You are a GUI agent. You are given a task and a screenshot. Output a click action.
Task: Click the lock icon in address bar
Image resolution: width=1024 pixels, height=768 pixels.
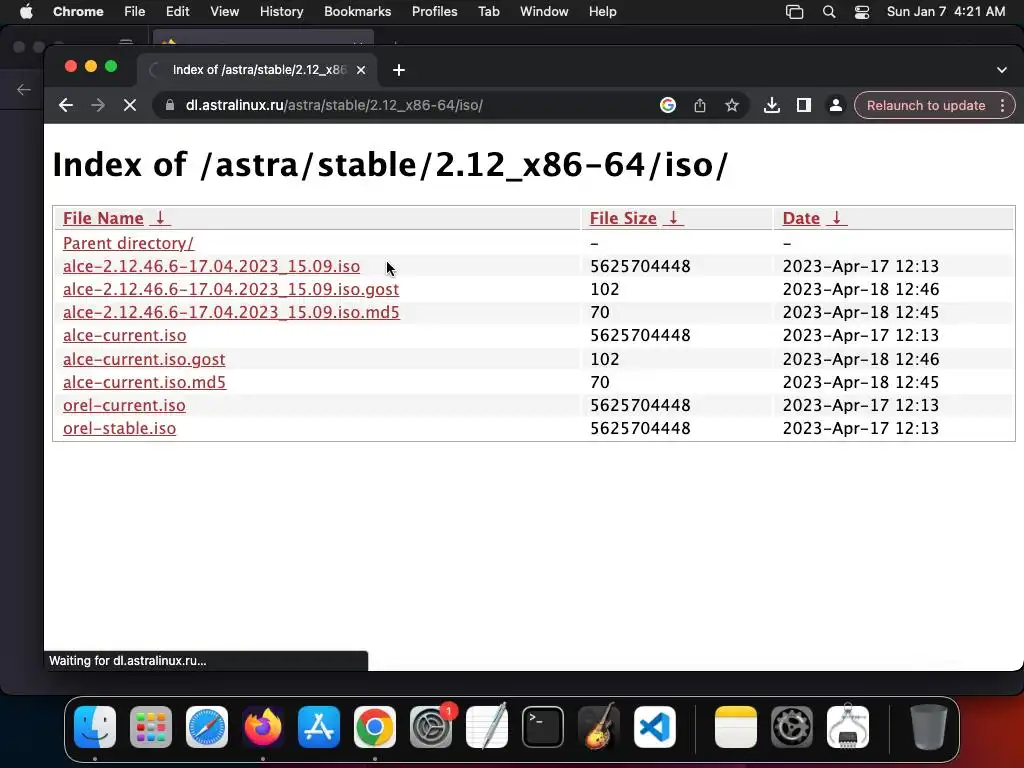coord(170,105)
